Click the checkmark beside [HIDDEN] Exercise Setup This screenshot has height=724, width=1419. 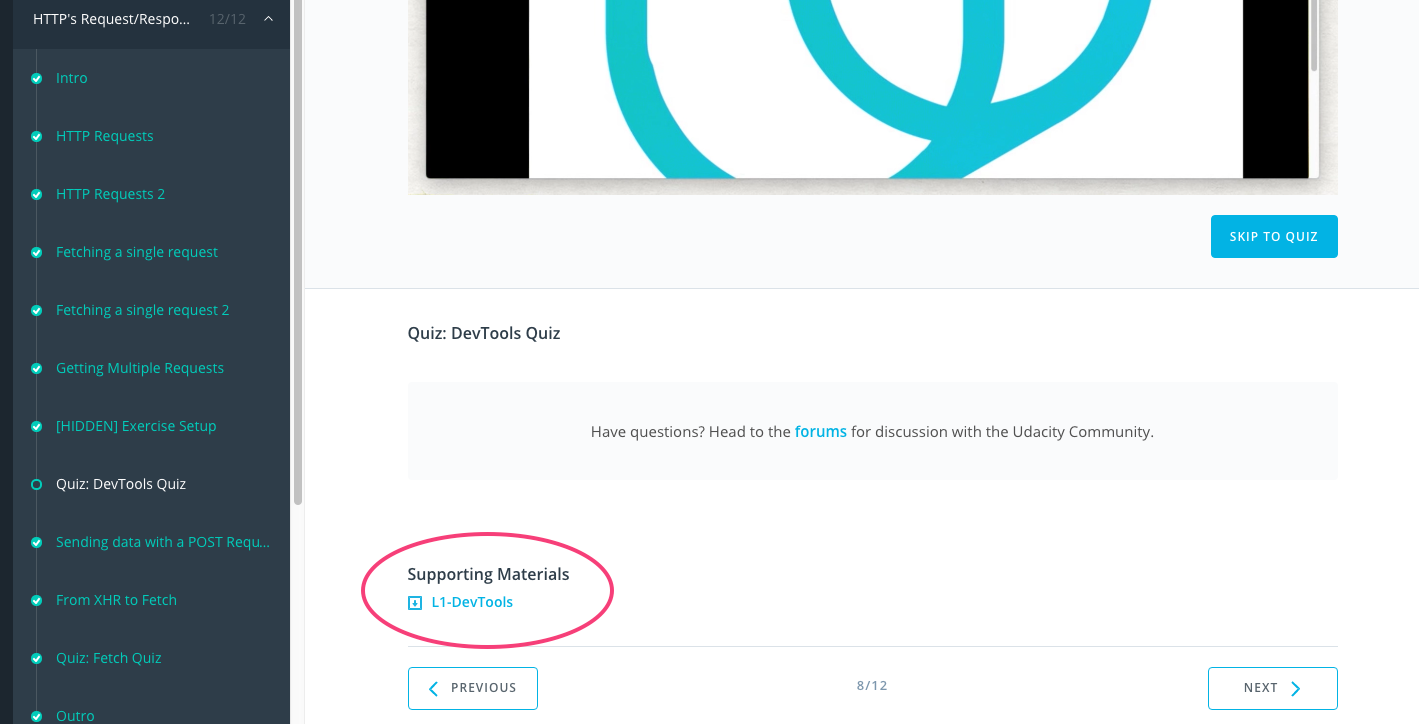pos(37,426)
